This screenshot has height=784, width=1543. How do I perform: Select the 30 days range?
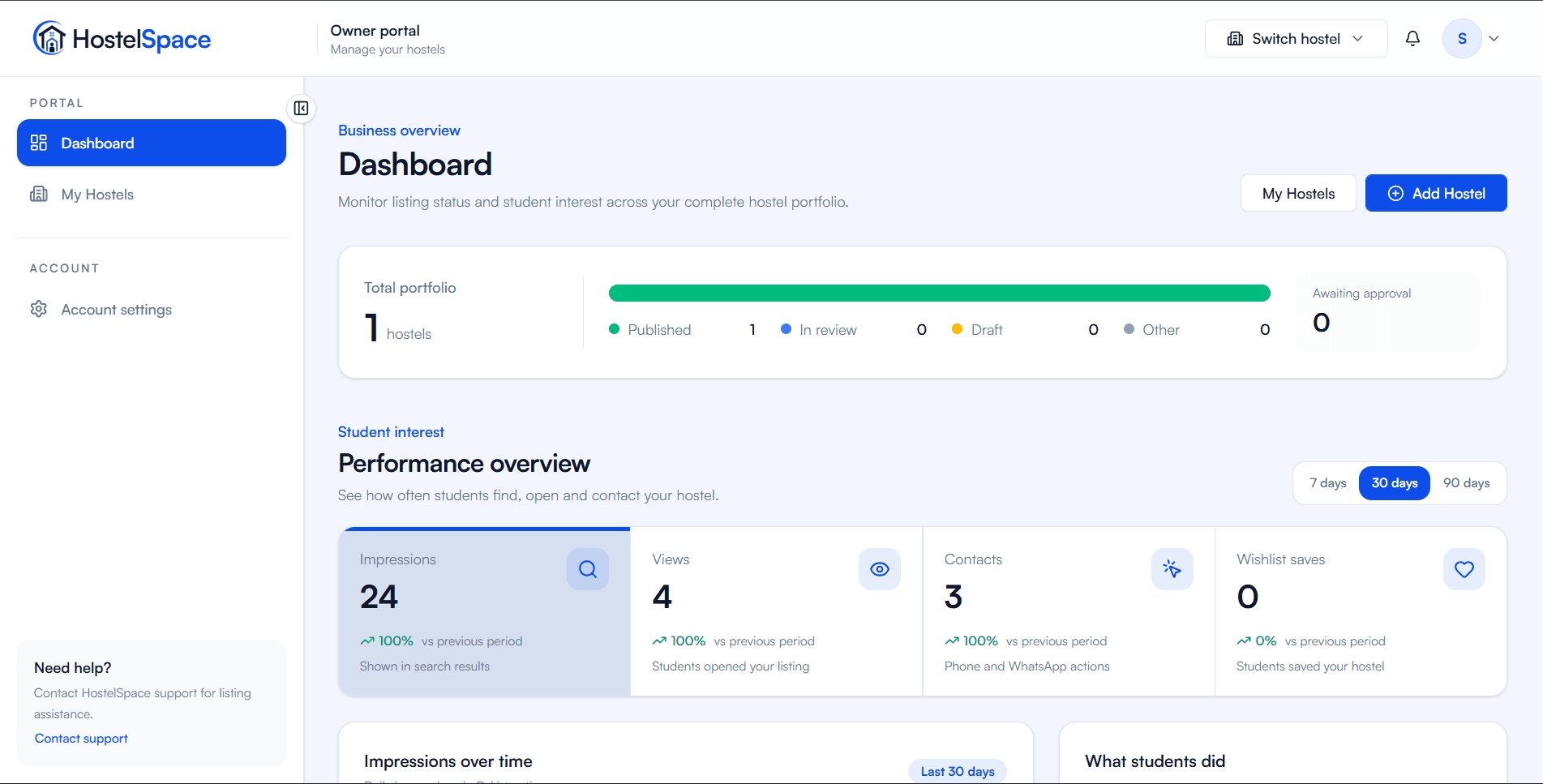1395,483
